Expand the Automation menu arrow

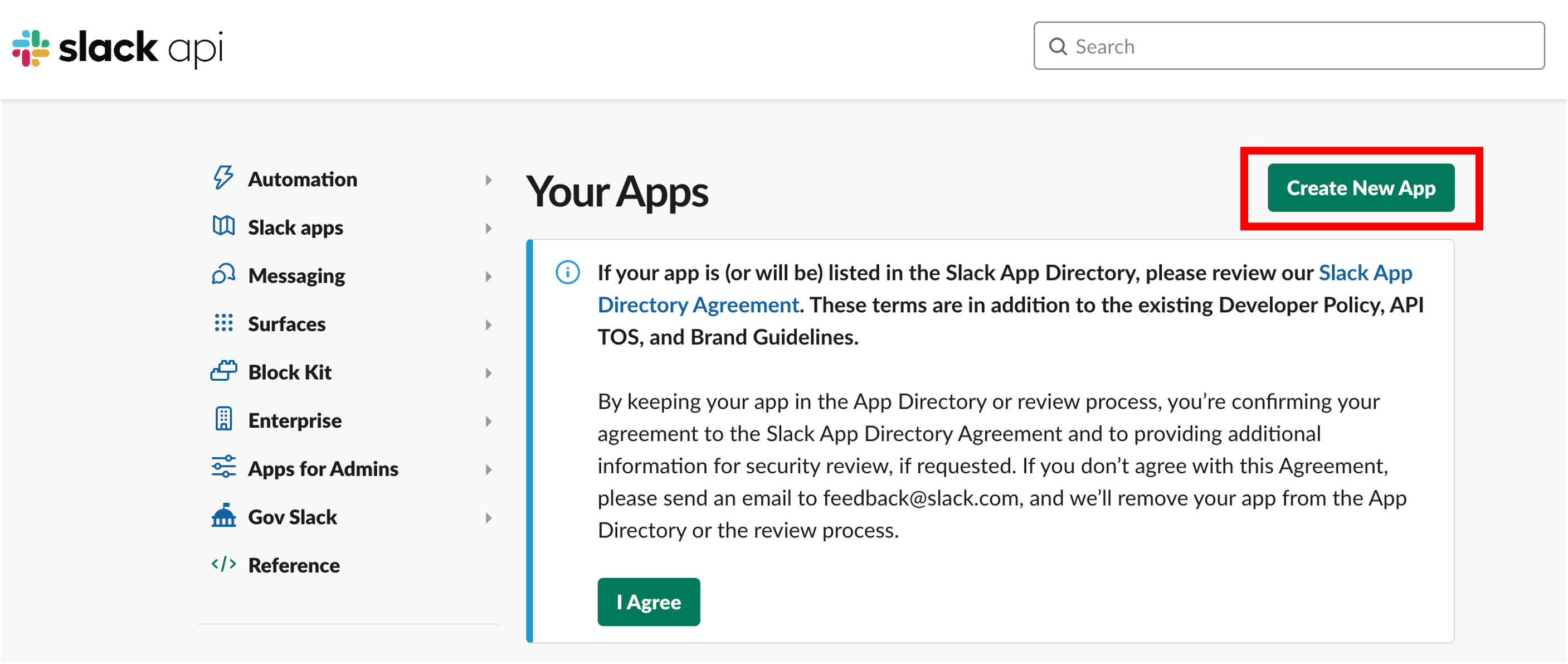[488, 180]
